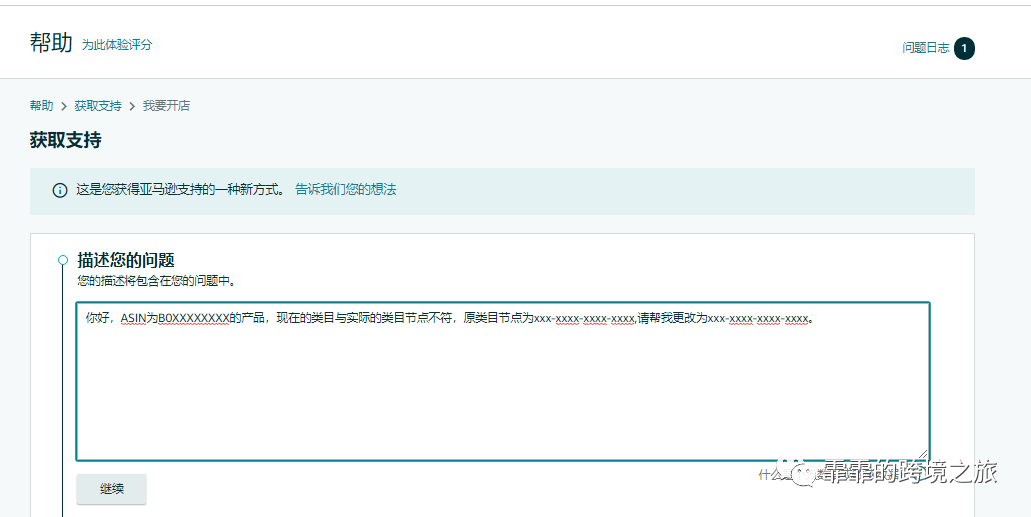The height and width of the screenshot is (517, 1031).
Task: Open 告诉我们您的想法 link
Action: [x=346, y=189]
